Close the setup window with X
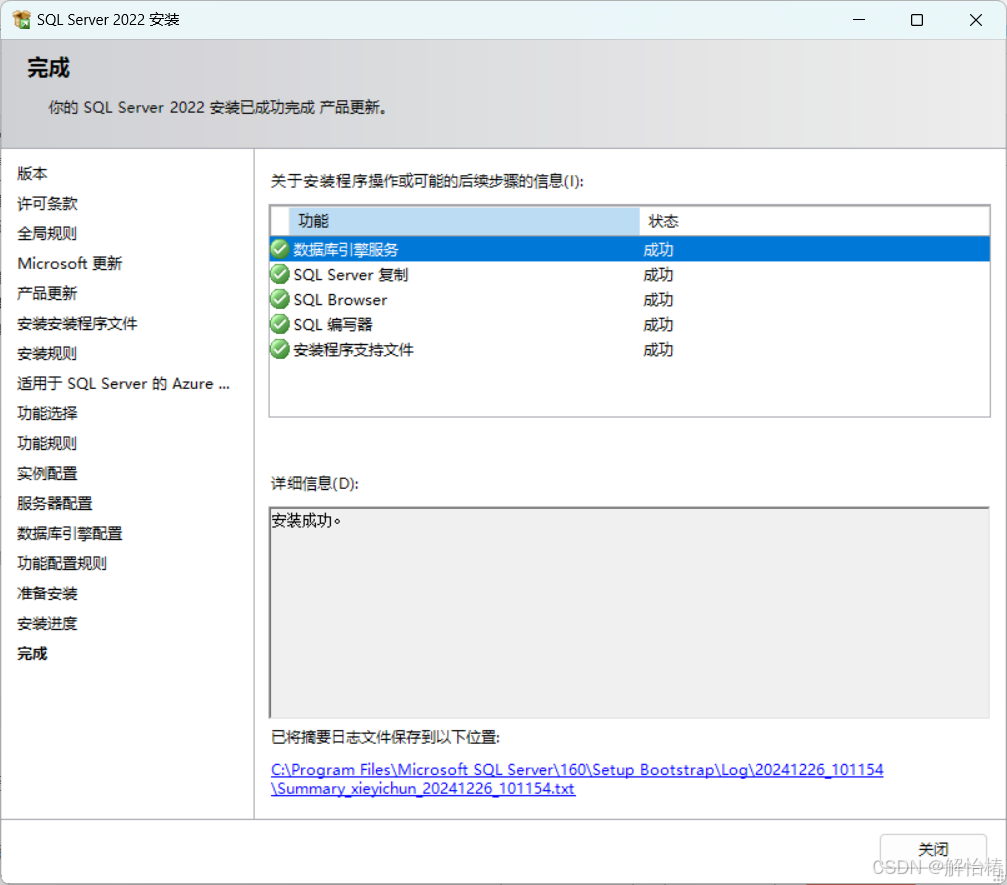The height and width of the screenshot is (885, 1007). [x=976, y=20]
